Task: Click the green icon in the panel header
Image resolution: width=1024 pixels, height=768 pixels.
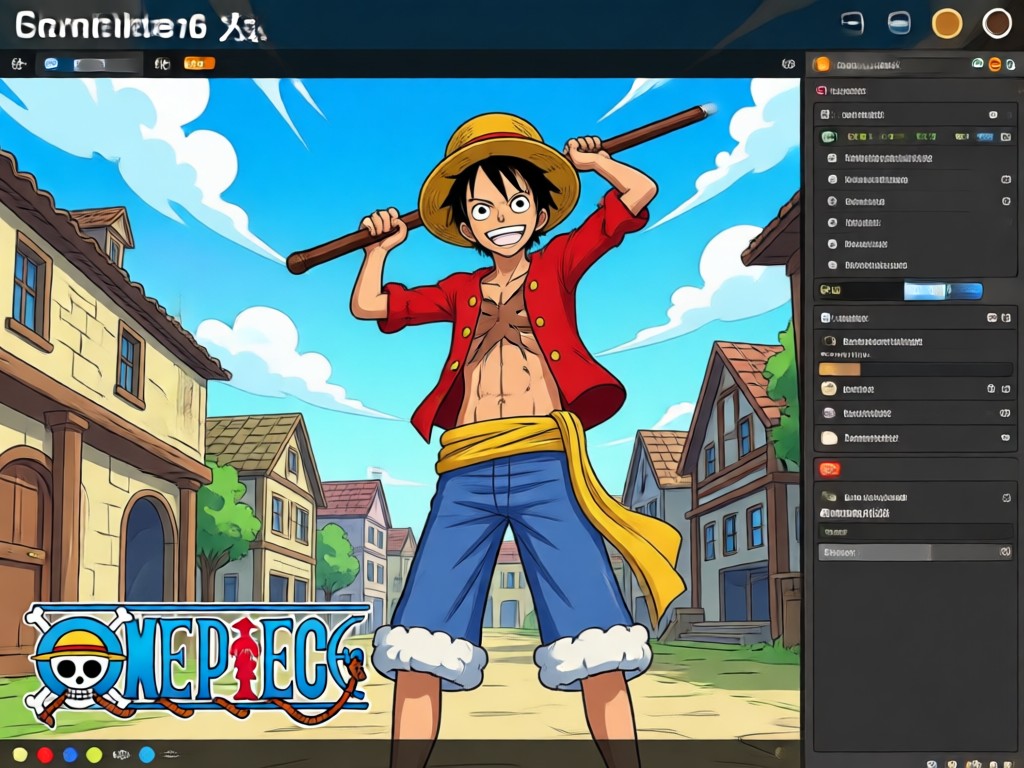Action: (x=978, y=63)
